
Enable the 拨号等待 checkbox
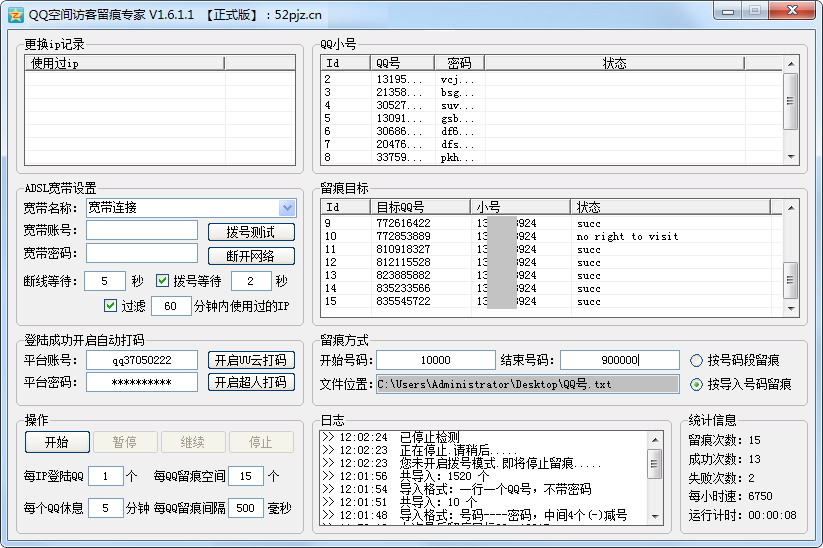[162, 281]
